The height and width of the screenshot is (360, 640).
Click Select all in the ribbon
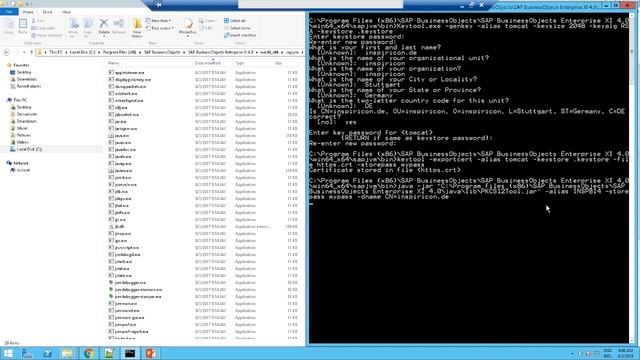click(x=235, y=21)
